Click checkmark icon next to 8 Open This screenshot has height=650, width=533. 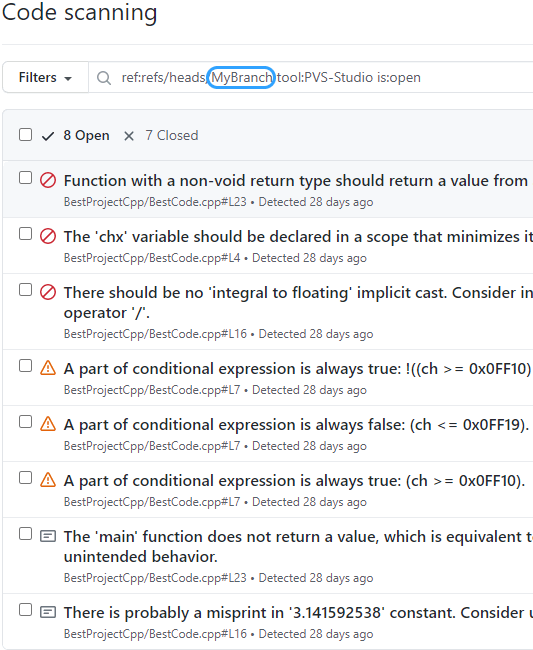click(48, 136)
